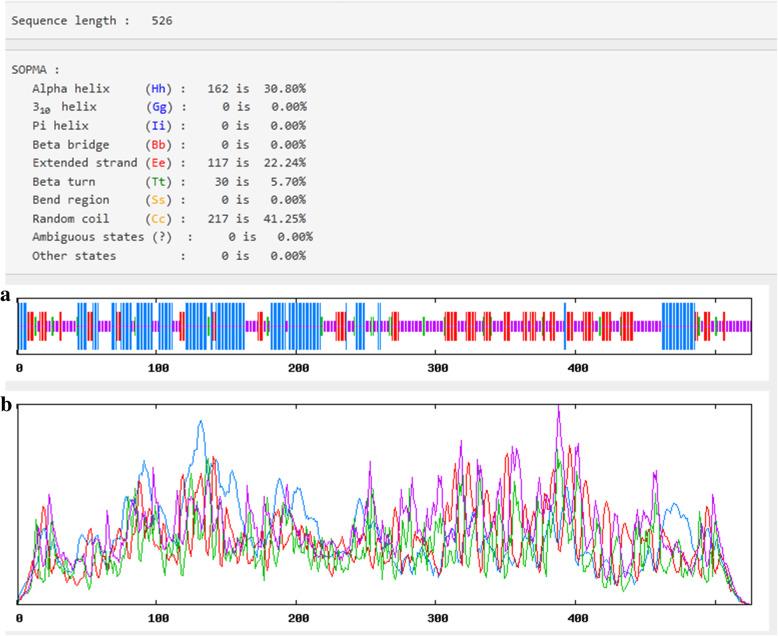Click axis label 200 in panel b
The image size is (778, 636).
point(298,619)
